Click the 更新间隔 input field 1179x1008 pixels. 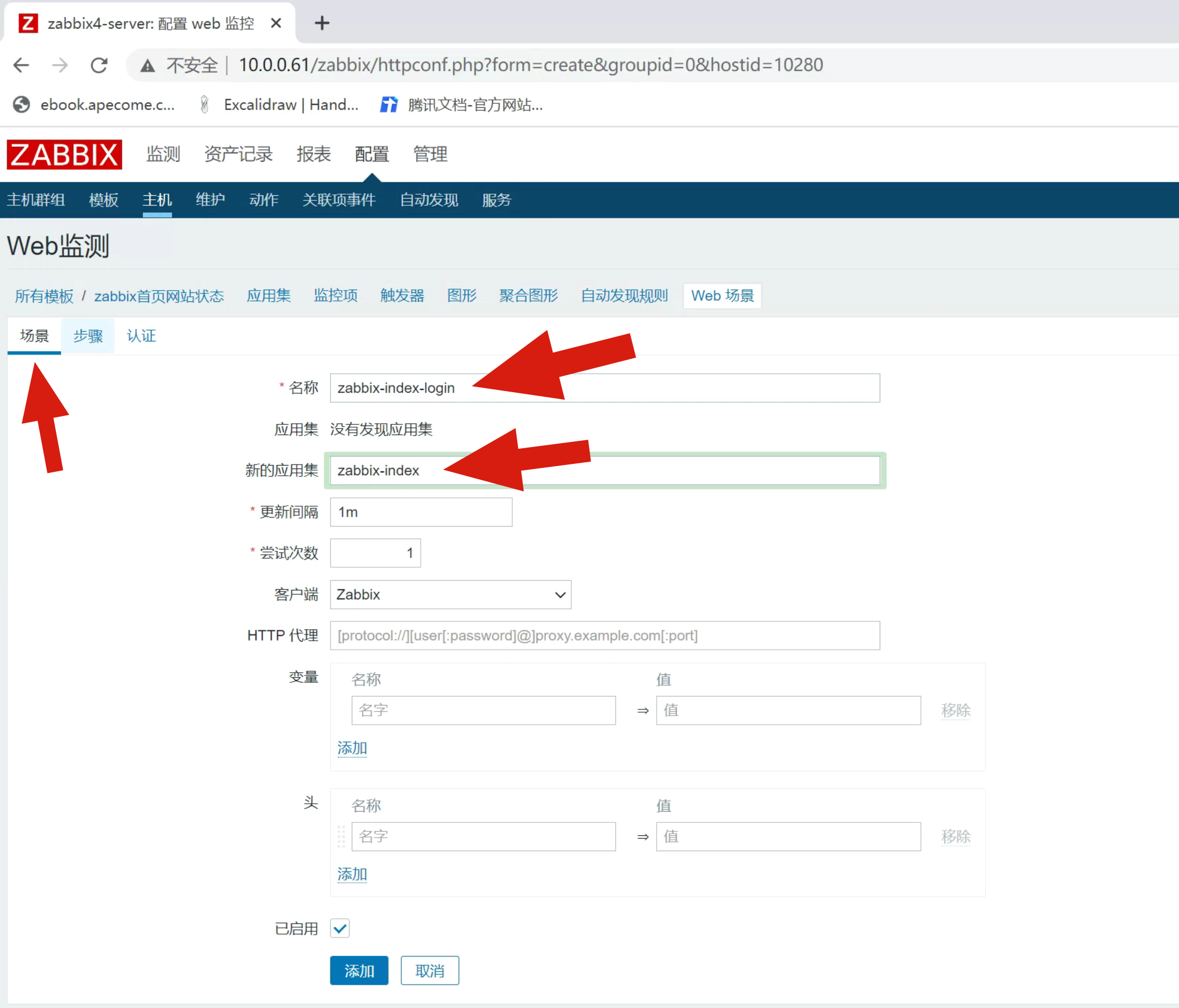(x=421, y=512)
